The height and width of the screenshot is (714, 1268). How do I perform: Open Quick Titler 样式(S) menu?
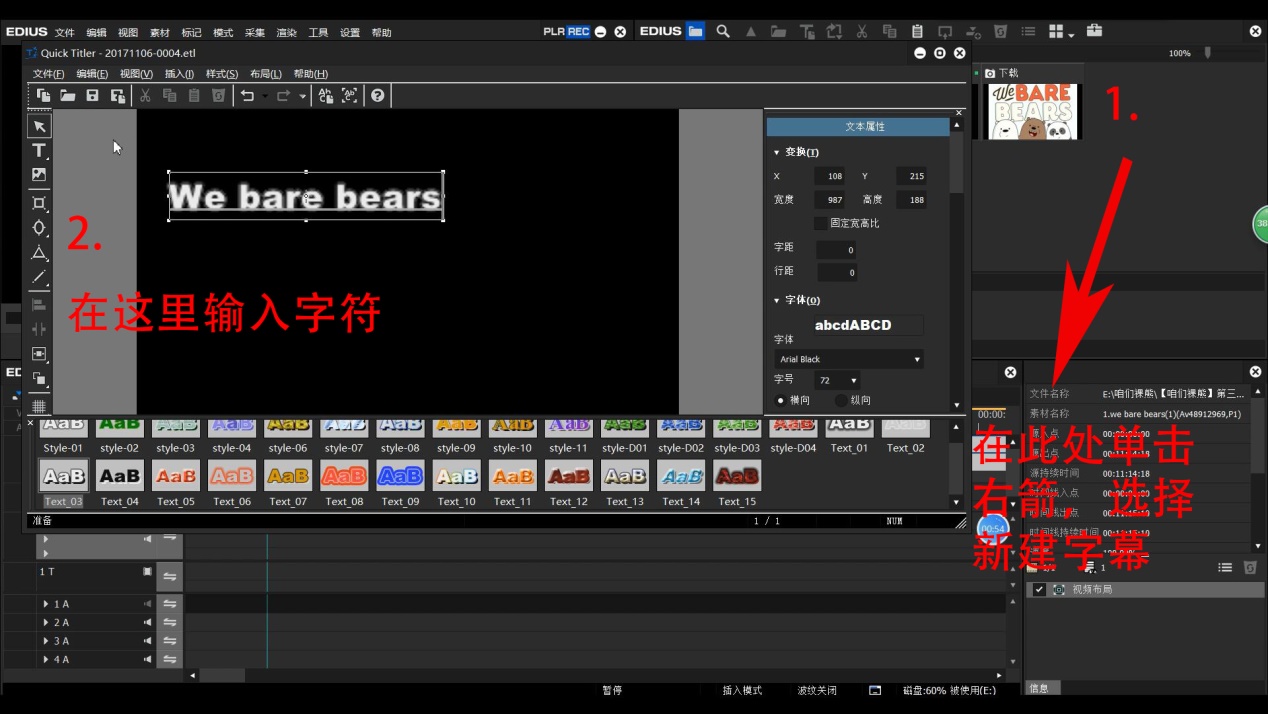tap(222, 74)
